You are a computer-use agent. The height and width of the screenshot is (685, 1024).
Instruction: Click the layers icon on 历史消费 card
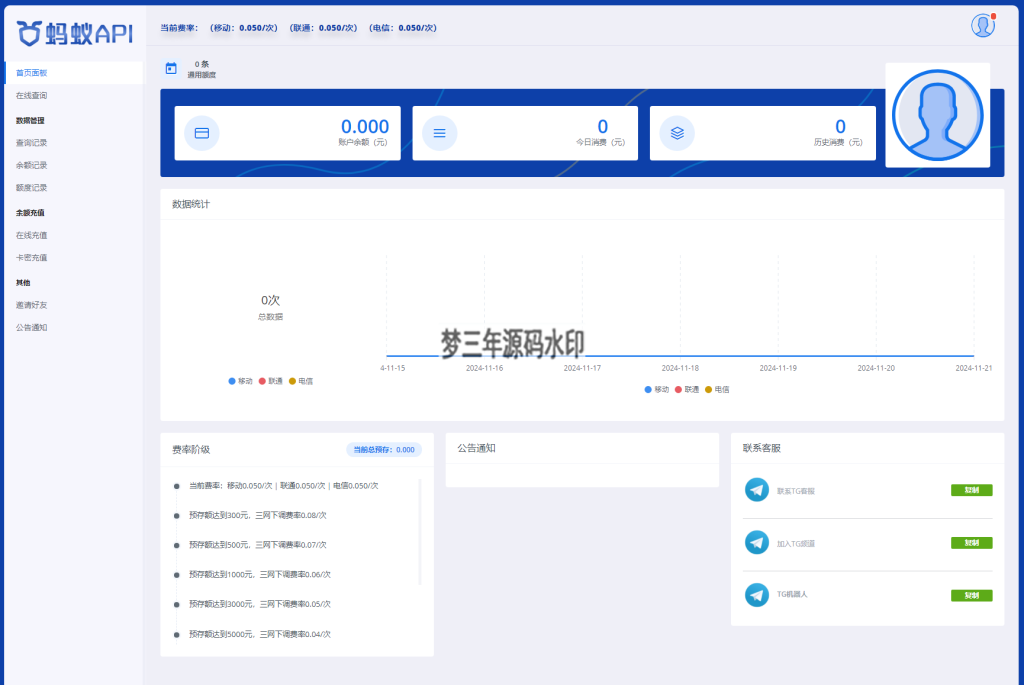pos(677,133)
